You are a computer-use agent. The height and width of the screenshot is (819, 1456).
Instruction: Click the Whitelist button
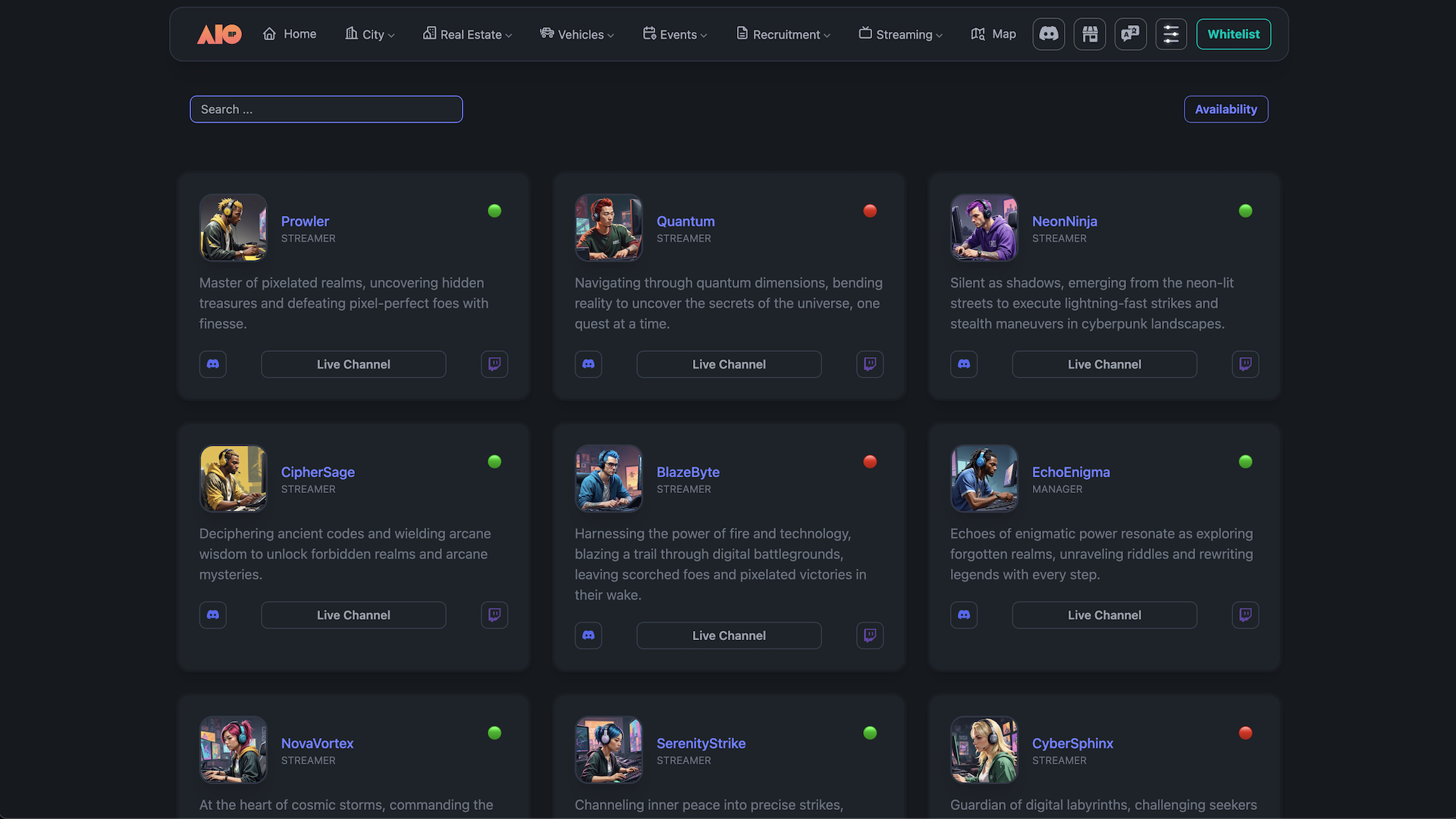1233,34
